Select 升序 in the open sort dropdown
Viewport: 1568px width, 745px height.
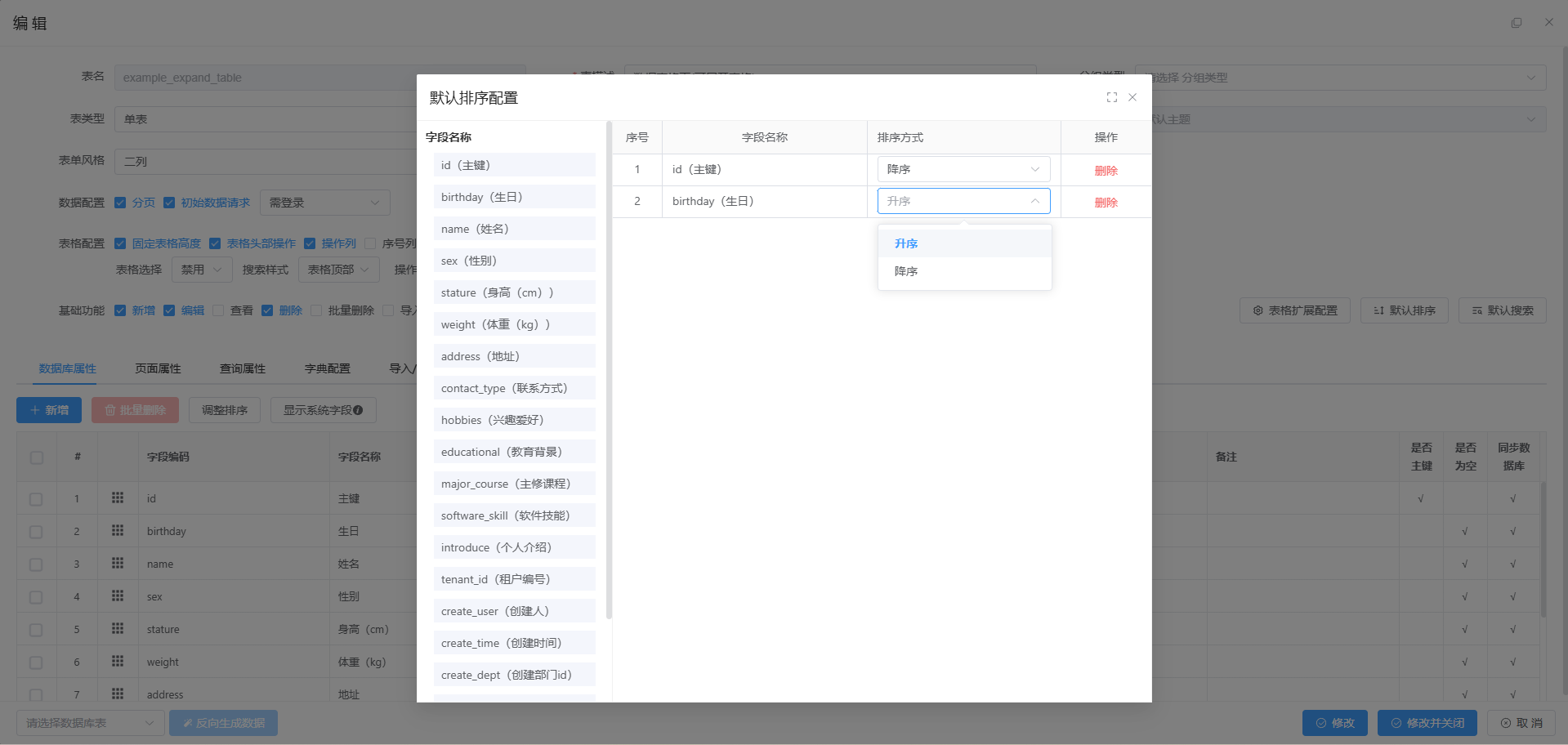[905, 243]
